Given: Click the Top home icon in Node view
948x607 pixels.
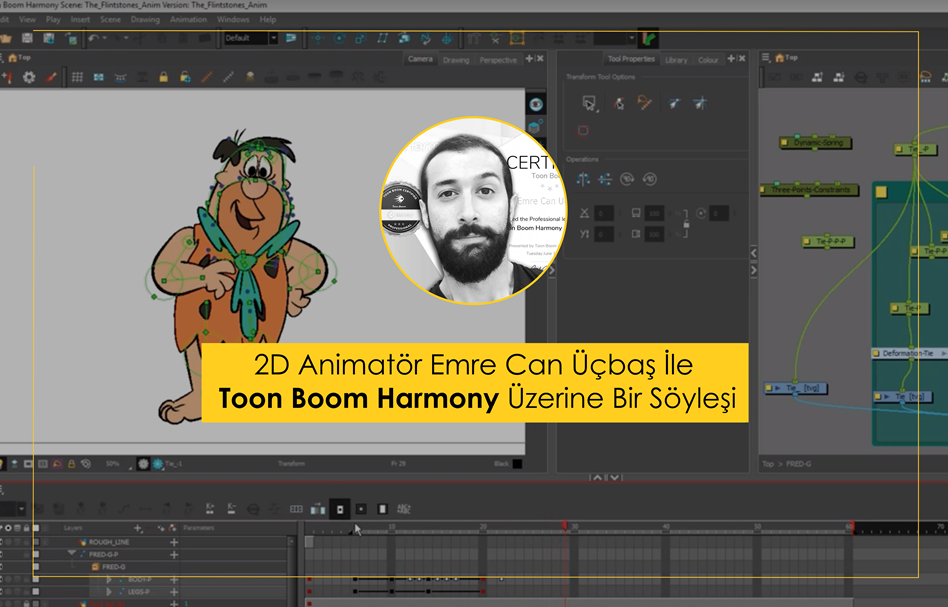Looking at the screenshot, I should click(780, 58).
